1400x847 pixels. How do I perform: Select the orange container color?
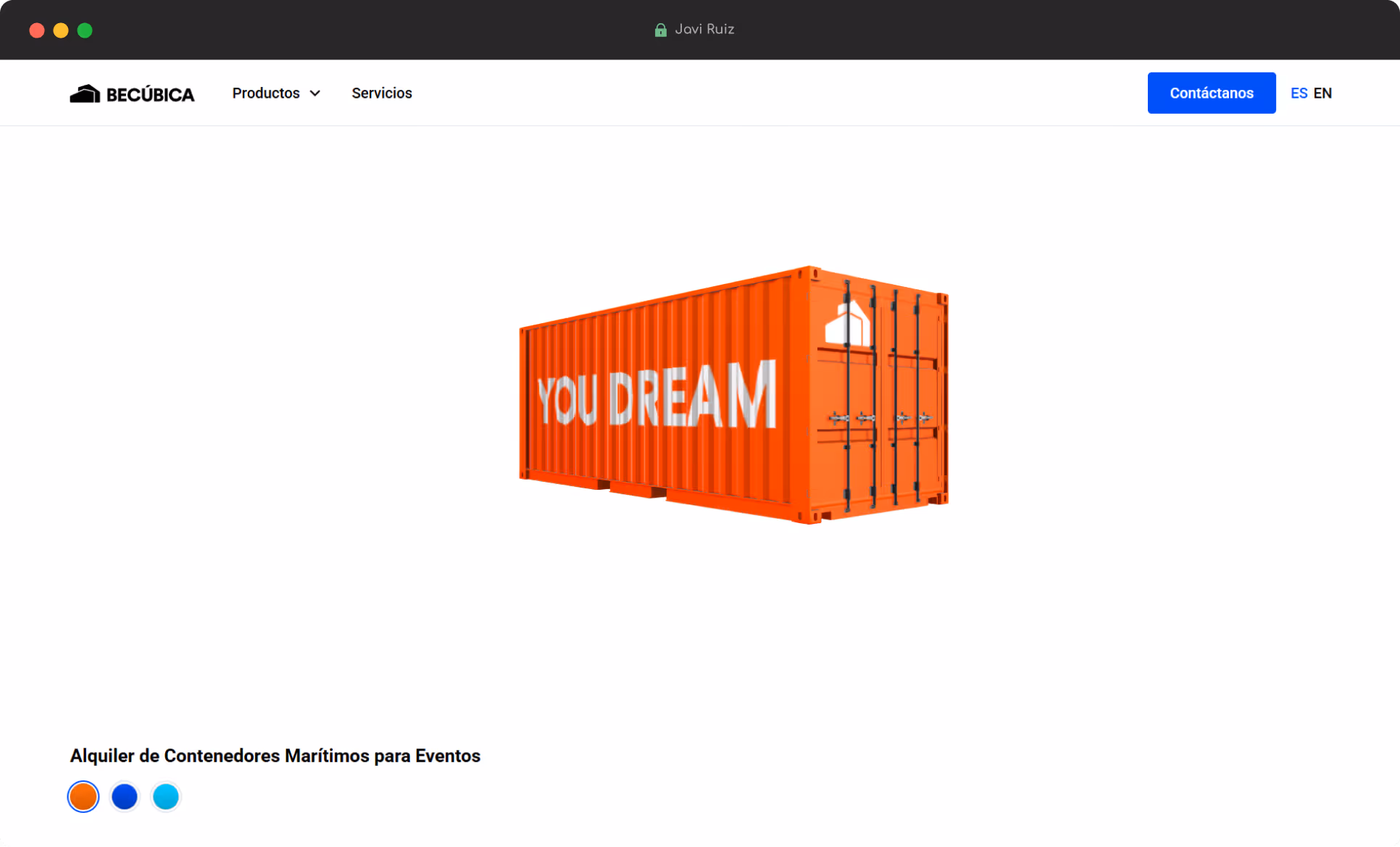[83, 796]
